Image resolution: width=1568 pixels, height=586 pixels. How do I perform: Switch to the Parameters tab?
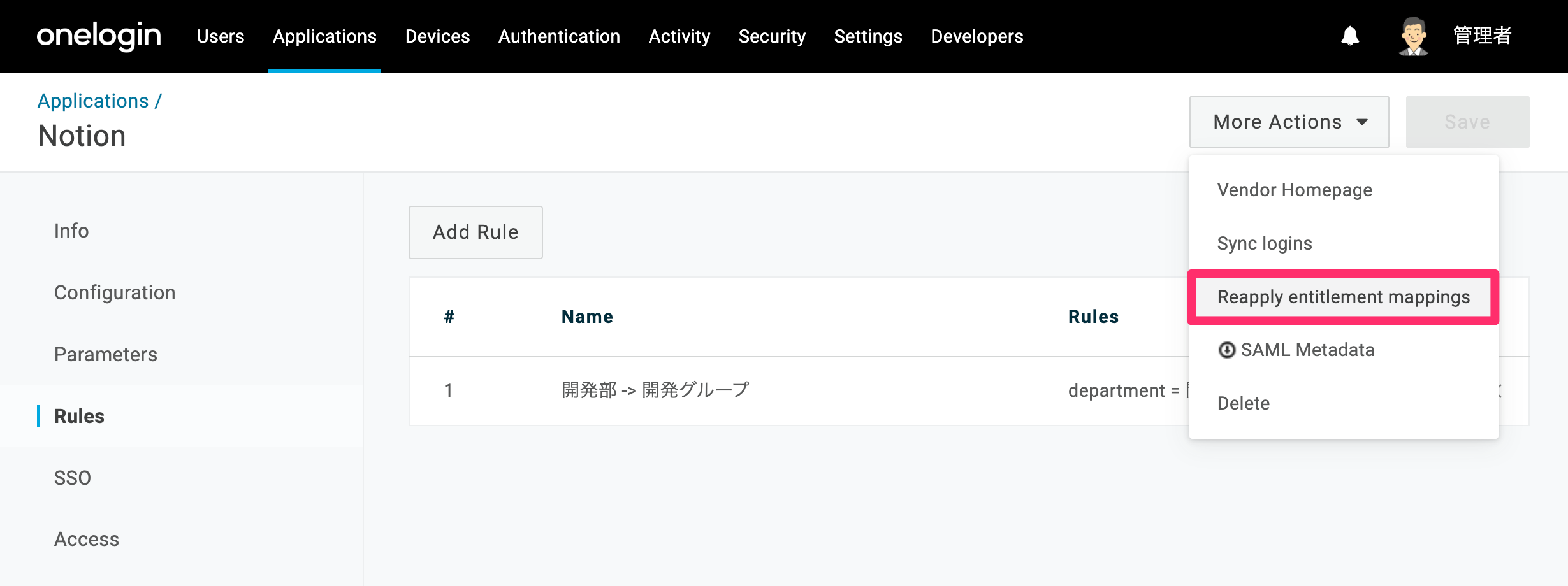click(106, 354)
